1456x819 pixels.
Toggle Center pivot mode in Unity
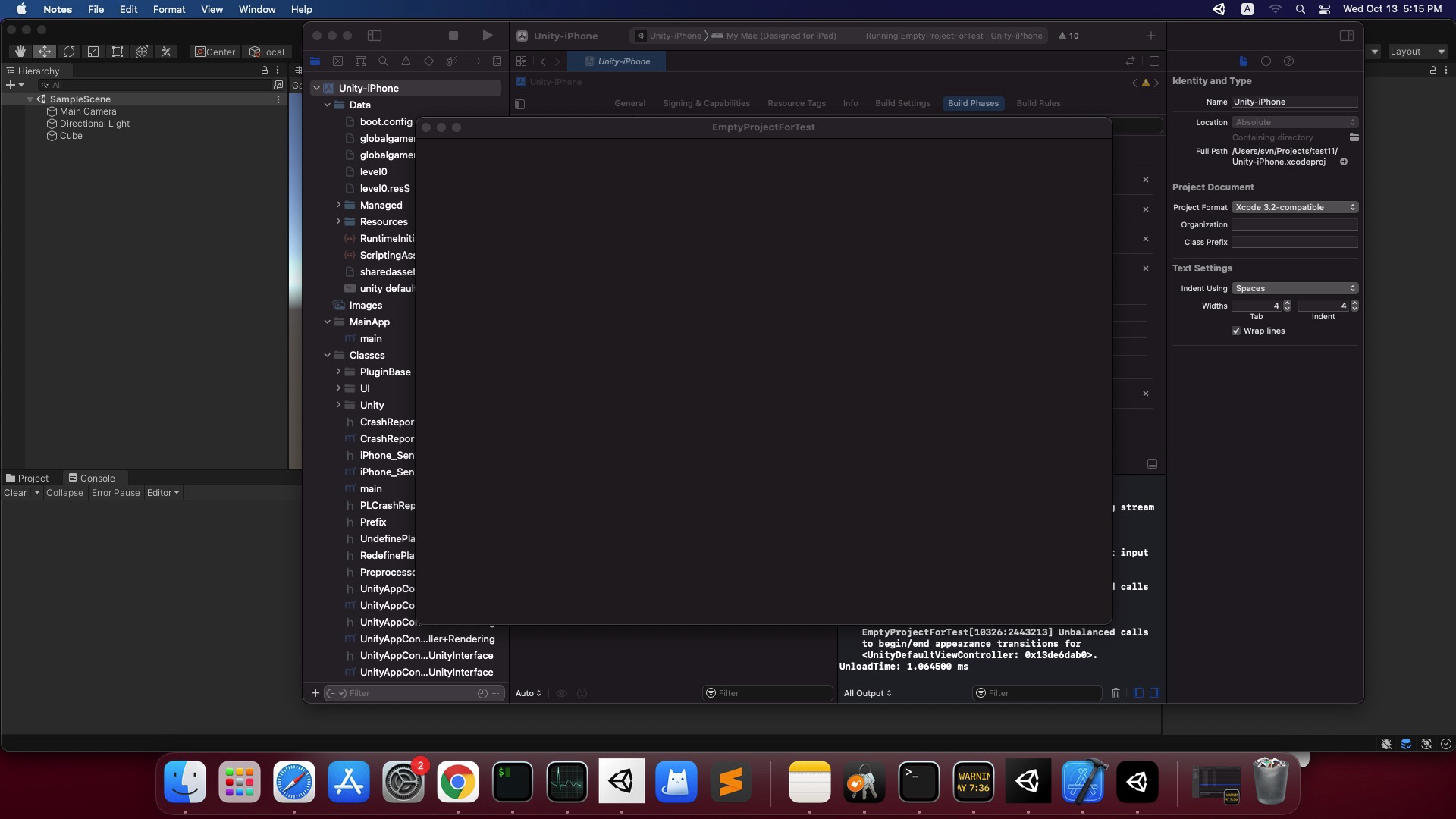click(x=215, y=52)
